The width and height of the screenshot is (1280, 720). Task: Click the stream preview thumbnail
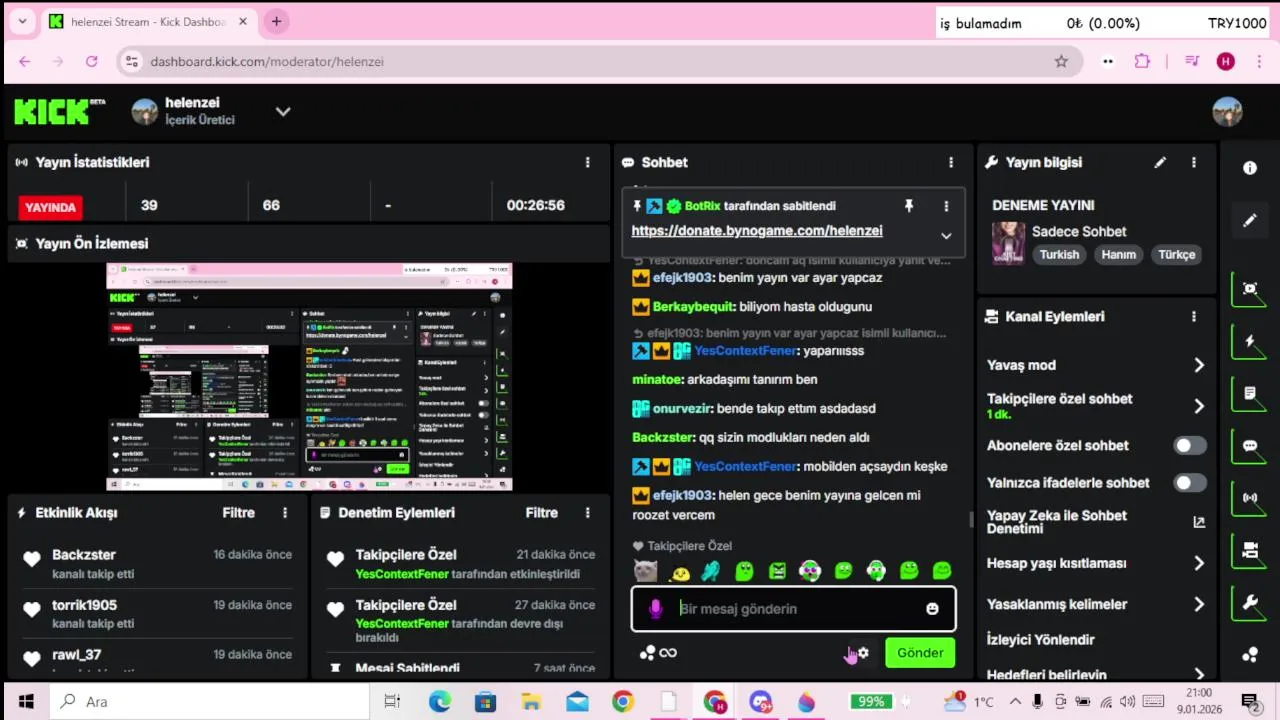[x=309, y=377]
